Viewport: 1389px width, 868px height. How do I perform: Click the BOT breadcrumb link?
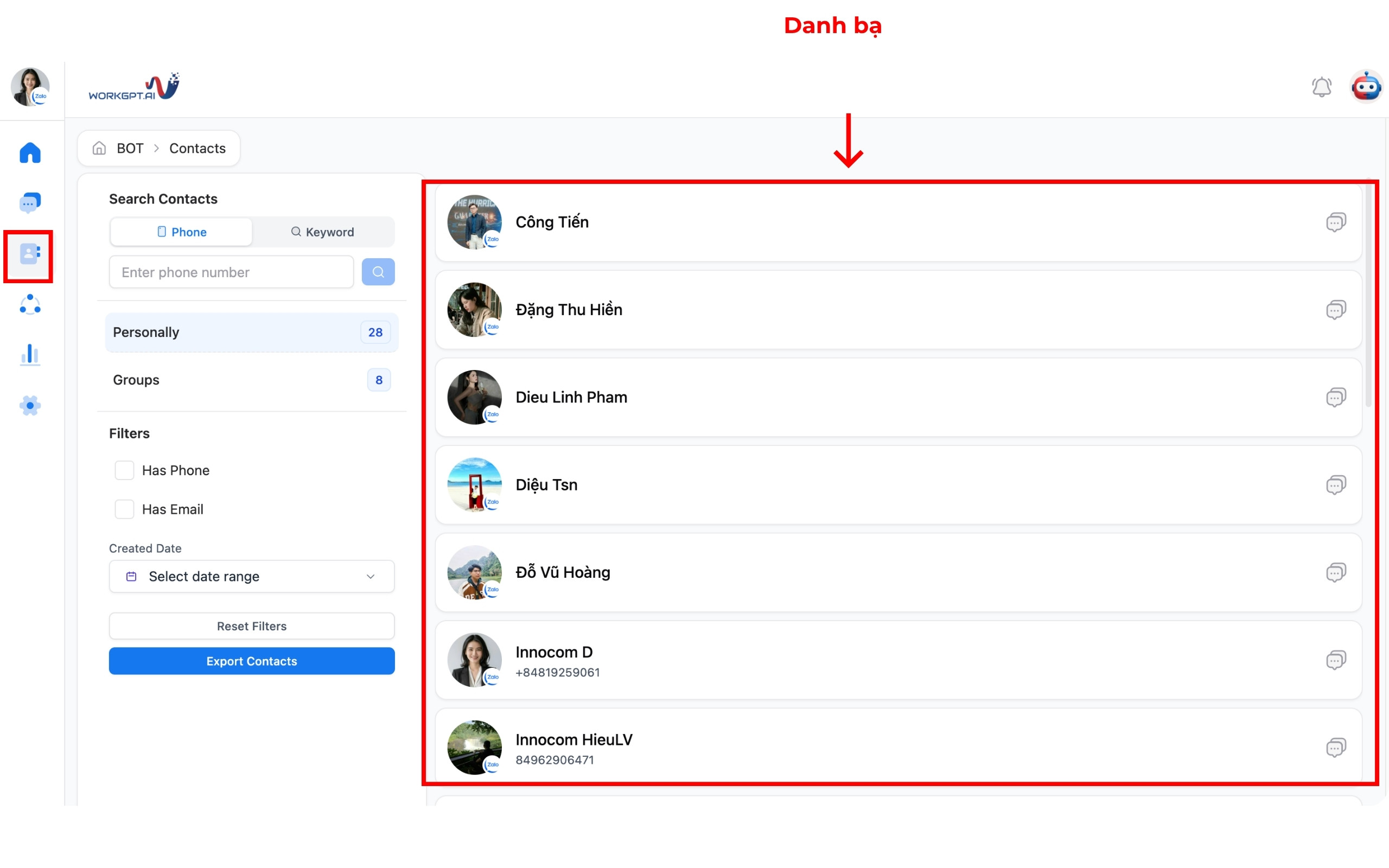[130, 149]
